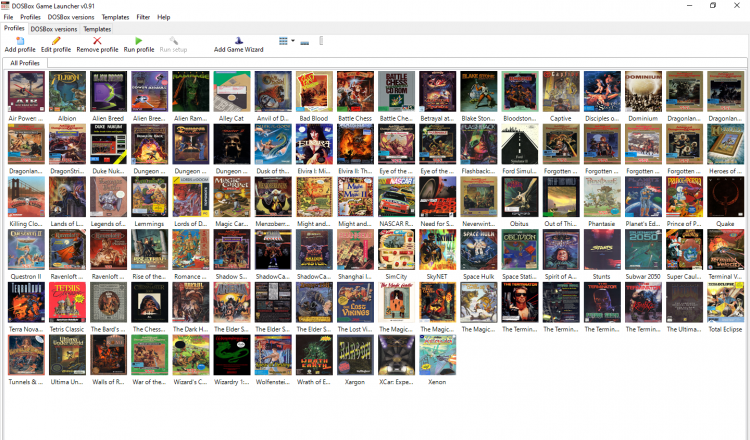Select the Captive game thumbnail
750x440 pixels.
(561, 91)
